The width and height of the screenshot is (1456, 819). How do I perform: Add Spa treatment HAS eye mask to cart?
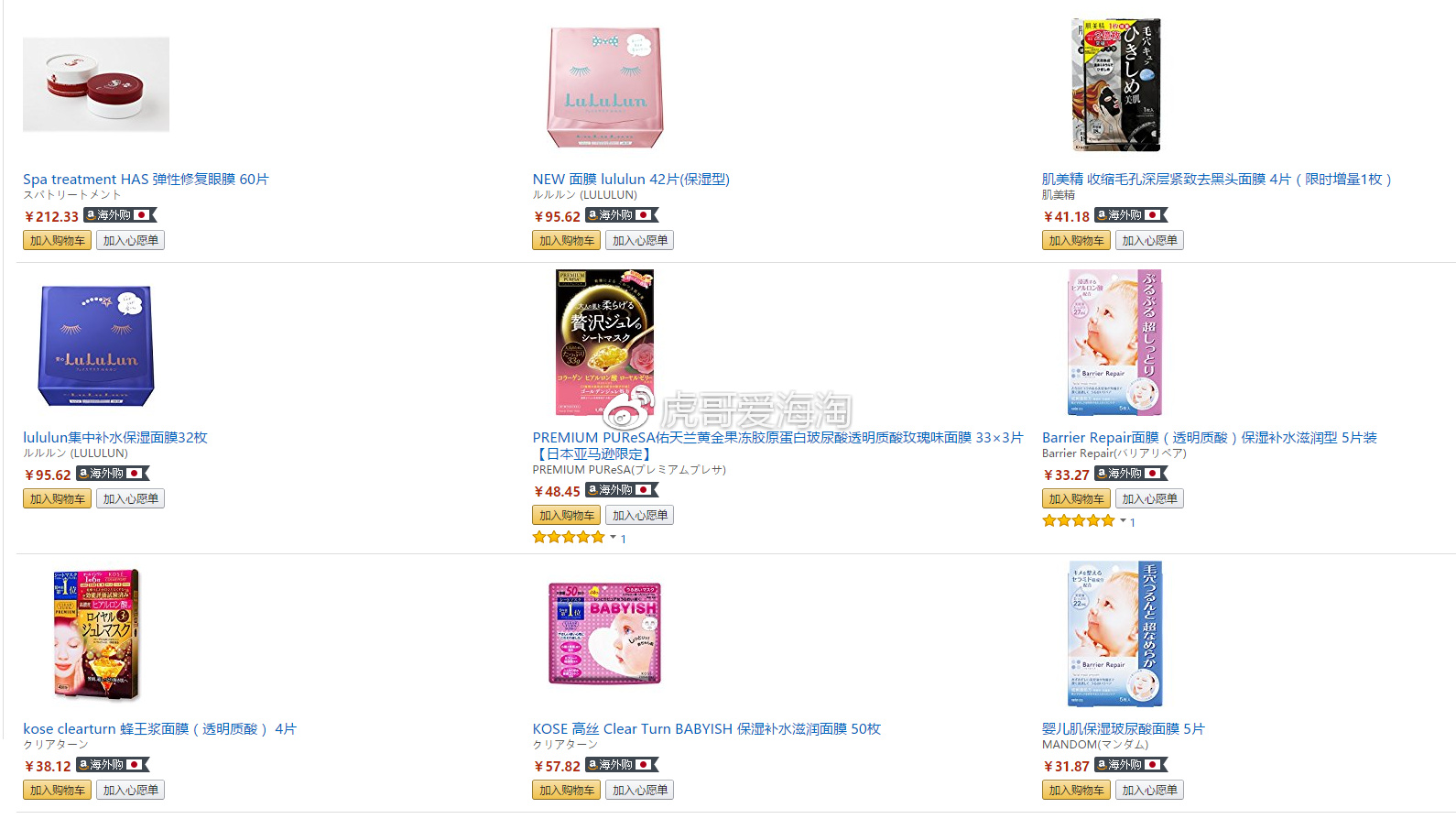tap(57, 241)
